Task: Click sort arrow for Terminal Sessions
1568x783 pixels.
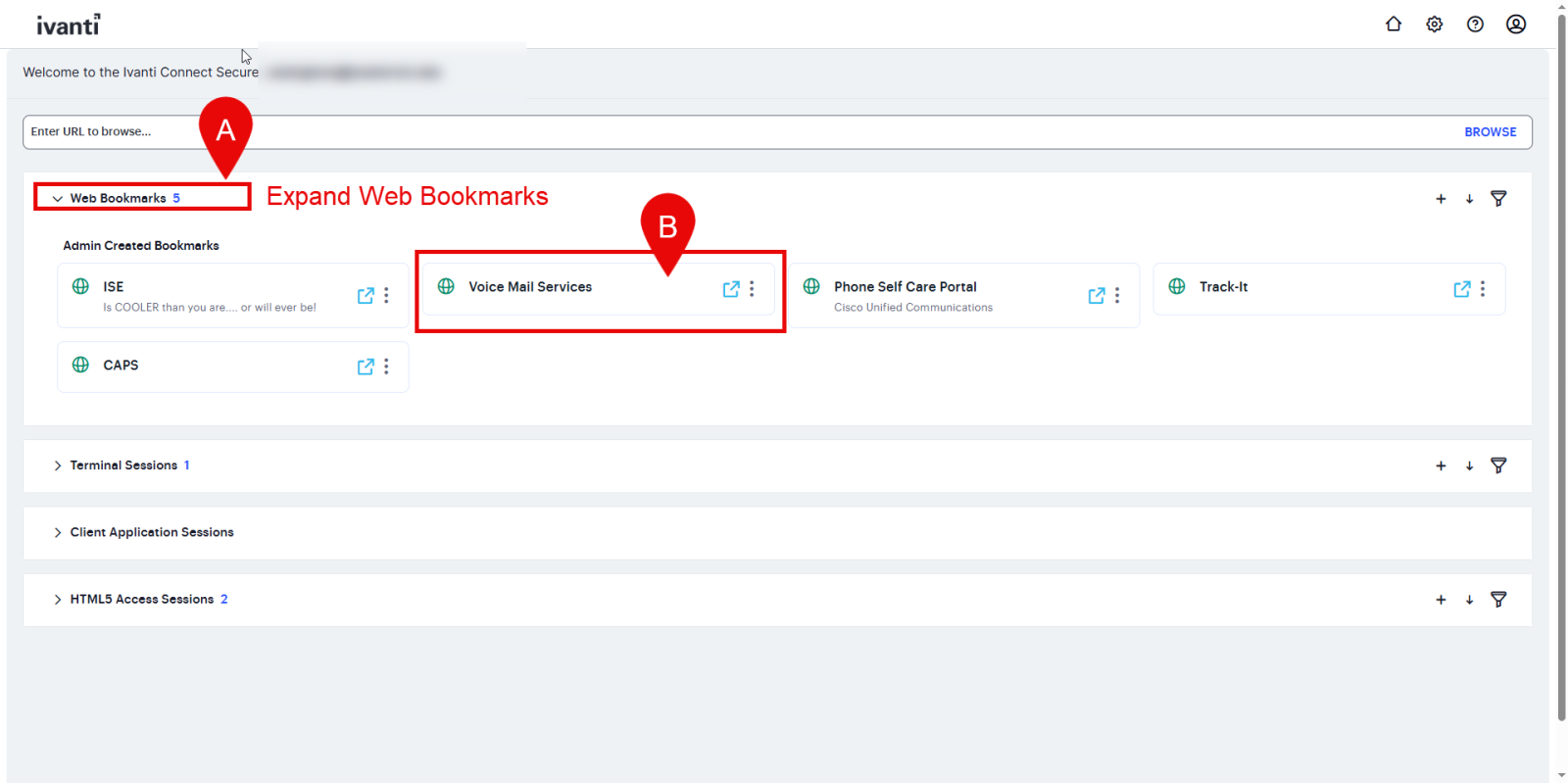Action: tap(1469, 466)
